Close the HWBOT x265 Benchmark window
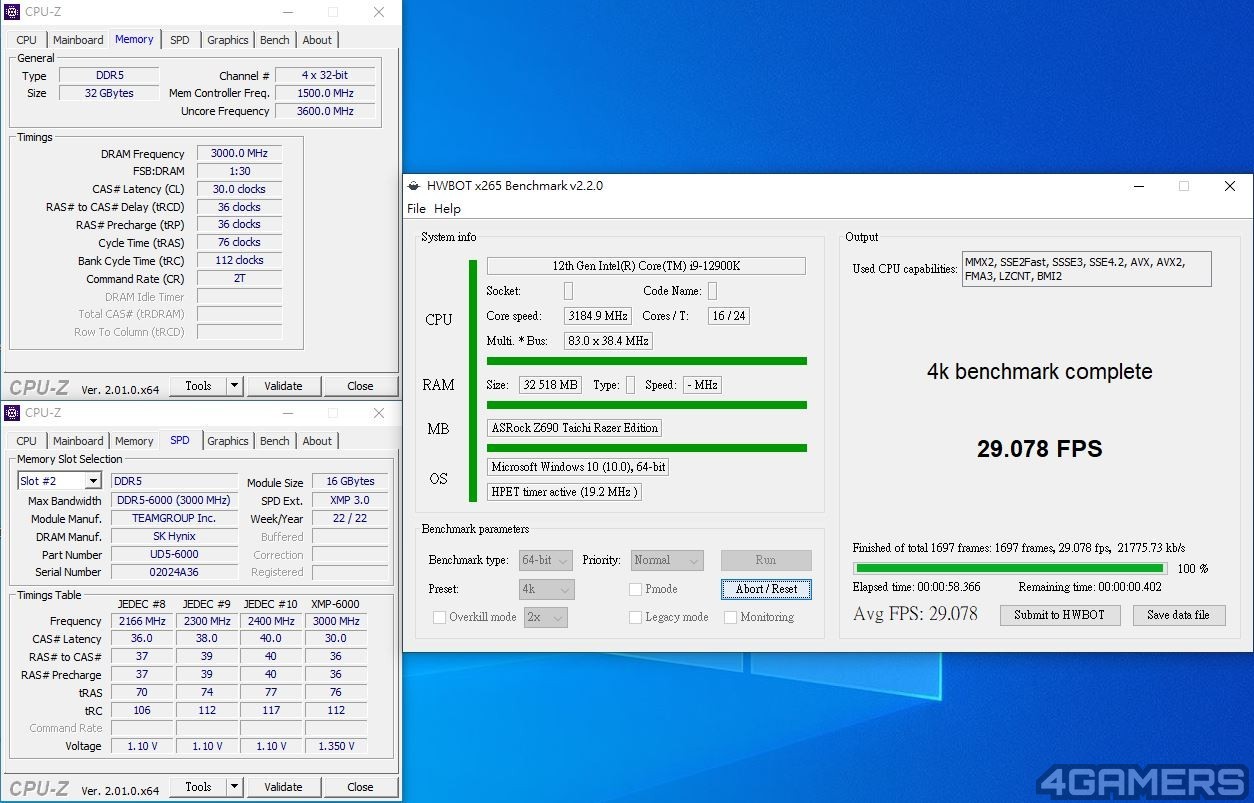This screenshot has height=803, width=1254. (x=1230, y=186)
